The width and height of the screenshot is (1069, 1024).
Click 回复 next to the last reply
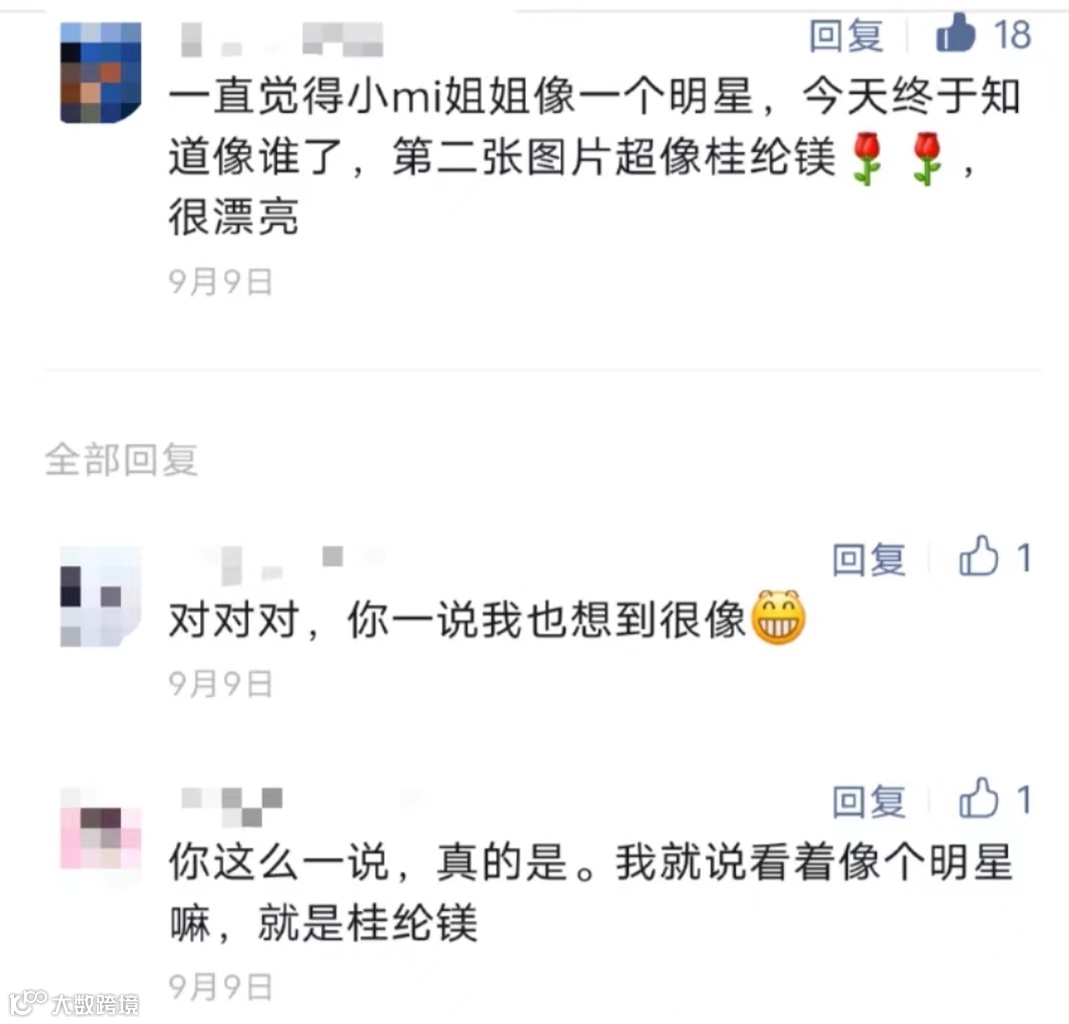click(x=869, y=801)
